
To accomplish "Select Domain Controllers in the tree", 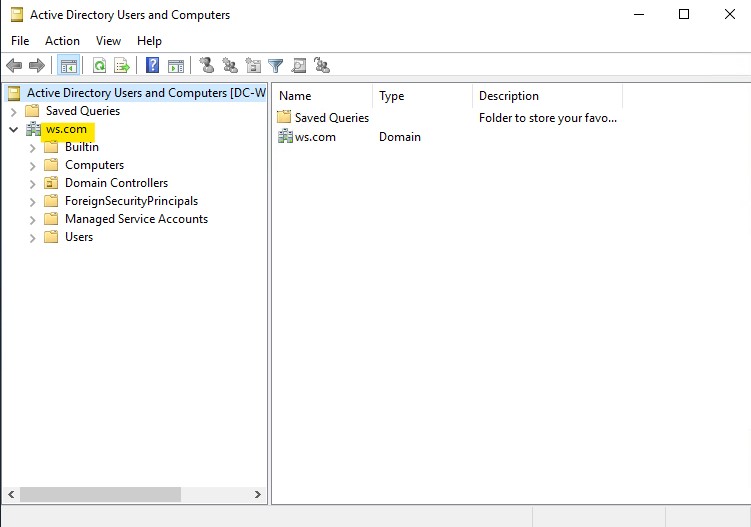I will click(x=116, y=183).
